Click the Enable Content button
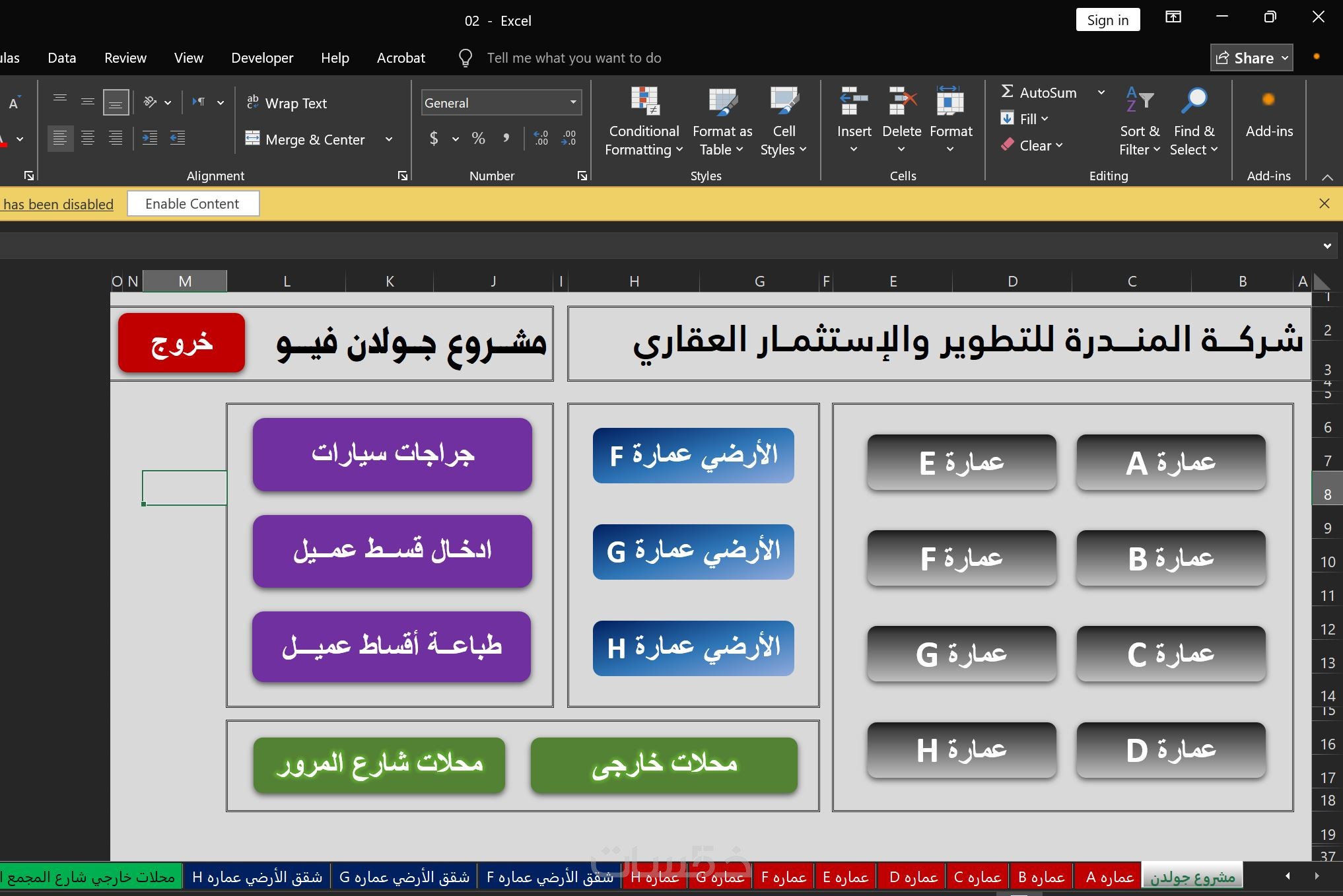 click(x=192, y=204)
